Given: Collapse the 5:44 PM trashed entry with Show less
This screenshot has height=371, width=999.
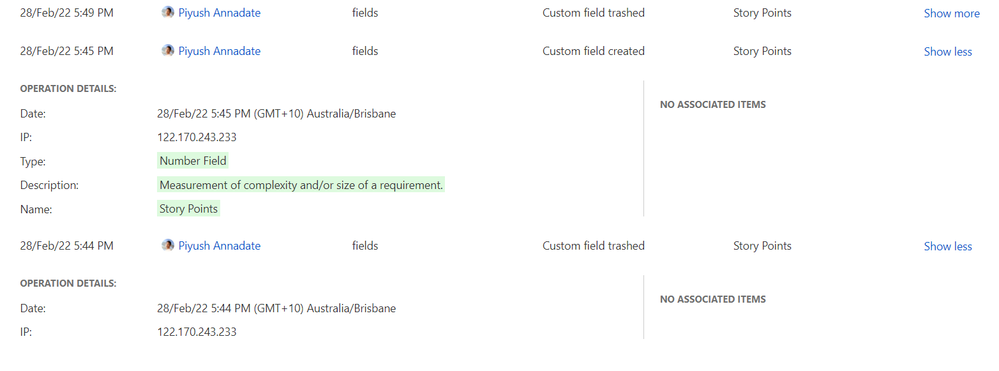Looking at the screenshot, I should point(948,247).
